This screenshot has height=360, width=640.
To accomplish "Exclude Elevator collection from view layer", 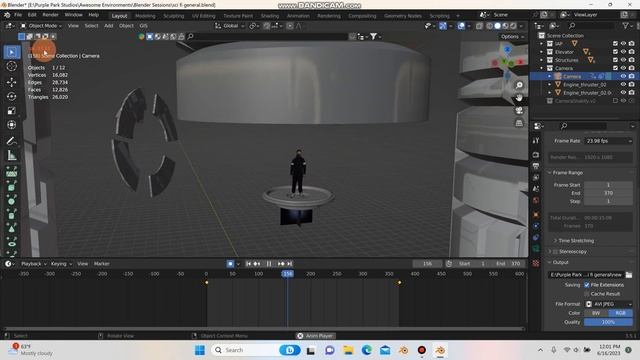I will (x=615, y=52).
